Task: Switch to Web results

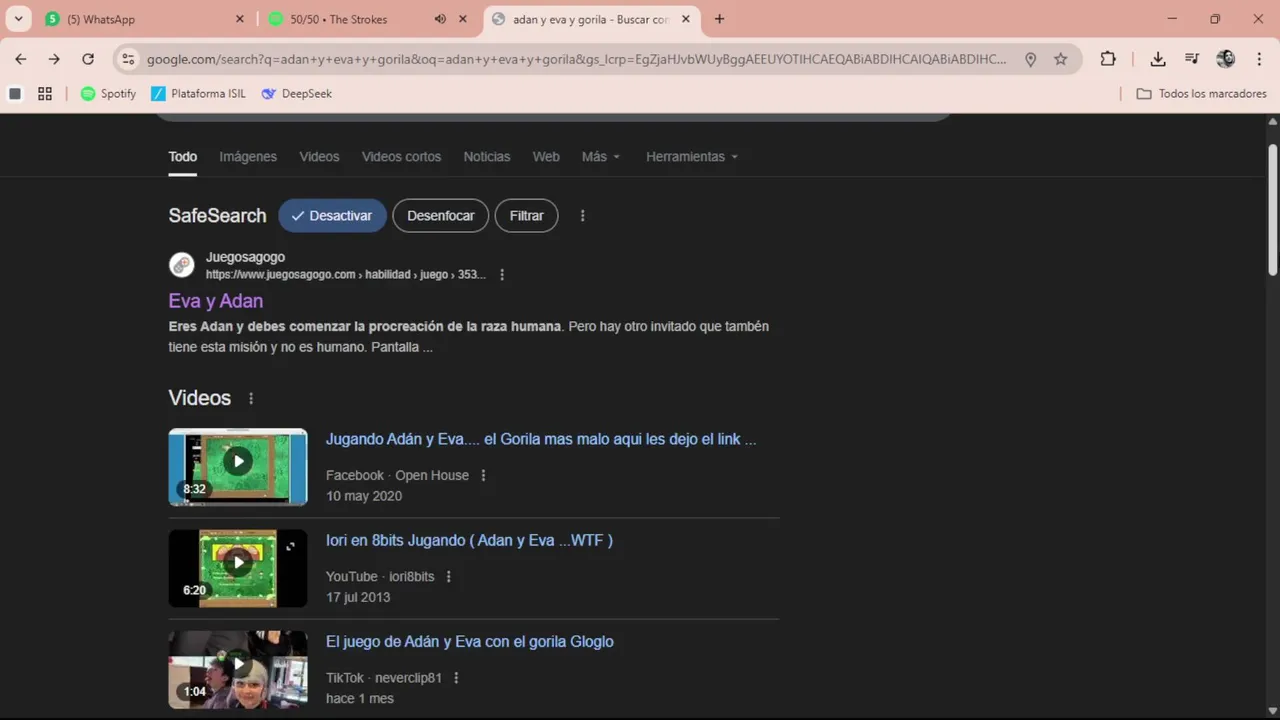Action: click(x=546, y=157)
